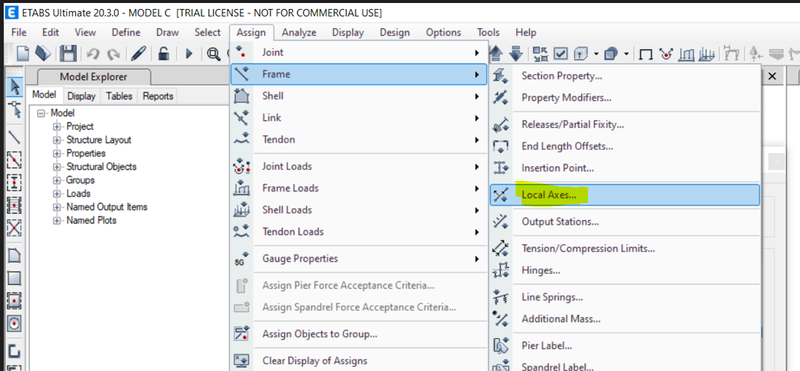The image size is (800, 371).
Task: Switch to the Tables tab in Model Explorer
Action: 119,96
